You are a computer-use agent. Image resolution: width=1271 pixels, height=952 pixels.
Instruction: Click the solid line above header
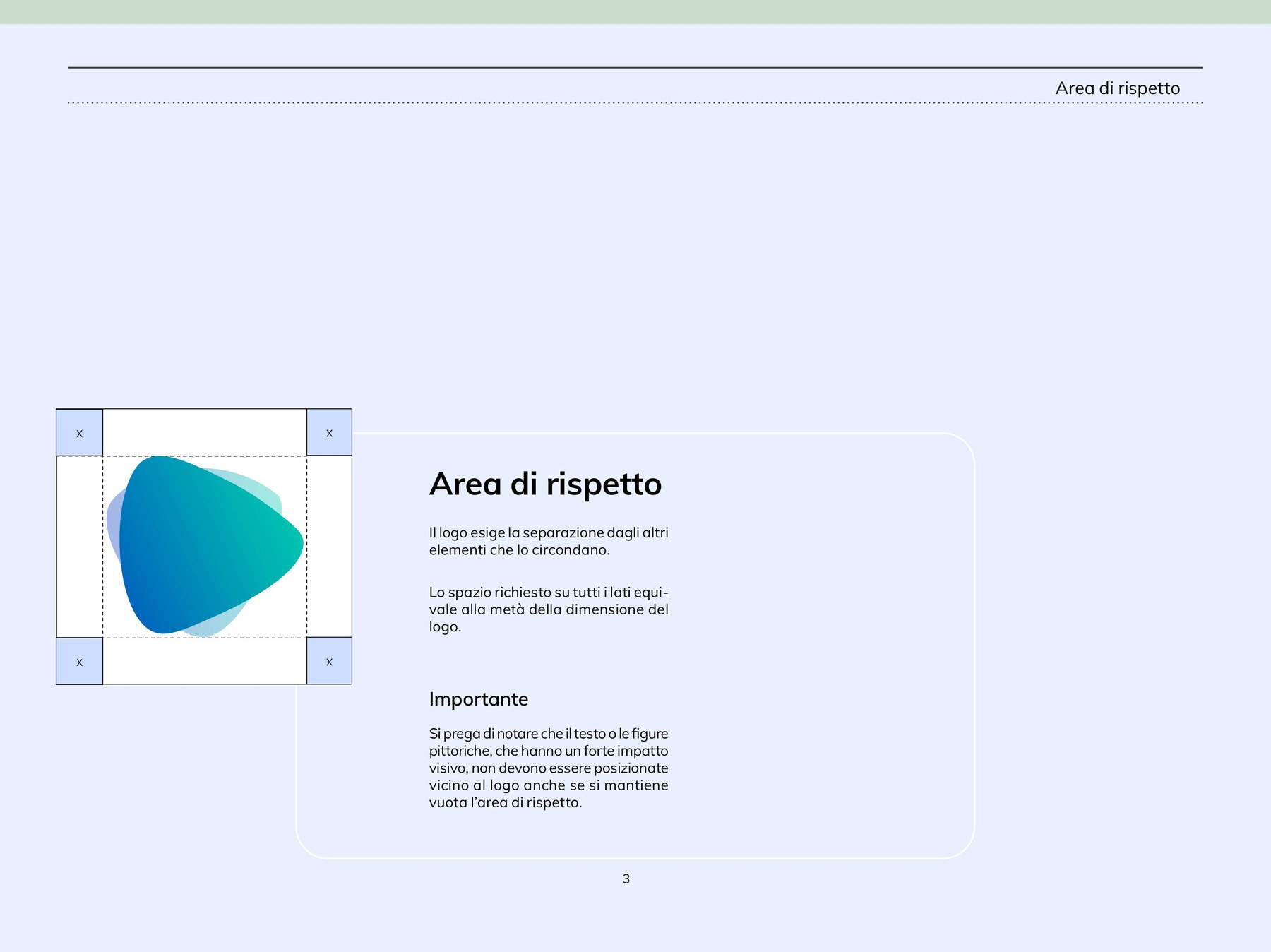point(635,68)
